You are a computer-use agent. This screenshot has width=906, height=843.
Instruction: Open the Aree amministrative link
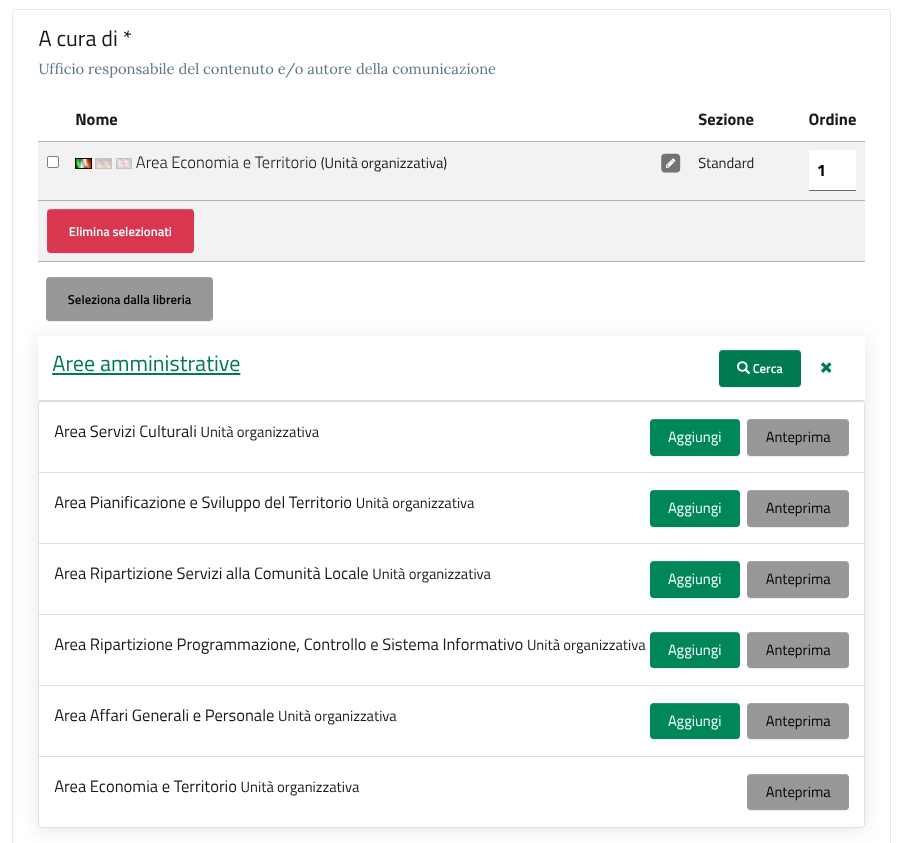point(146,364)
